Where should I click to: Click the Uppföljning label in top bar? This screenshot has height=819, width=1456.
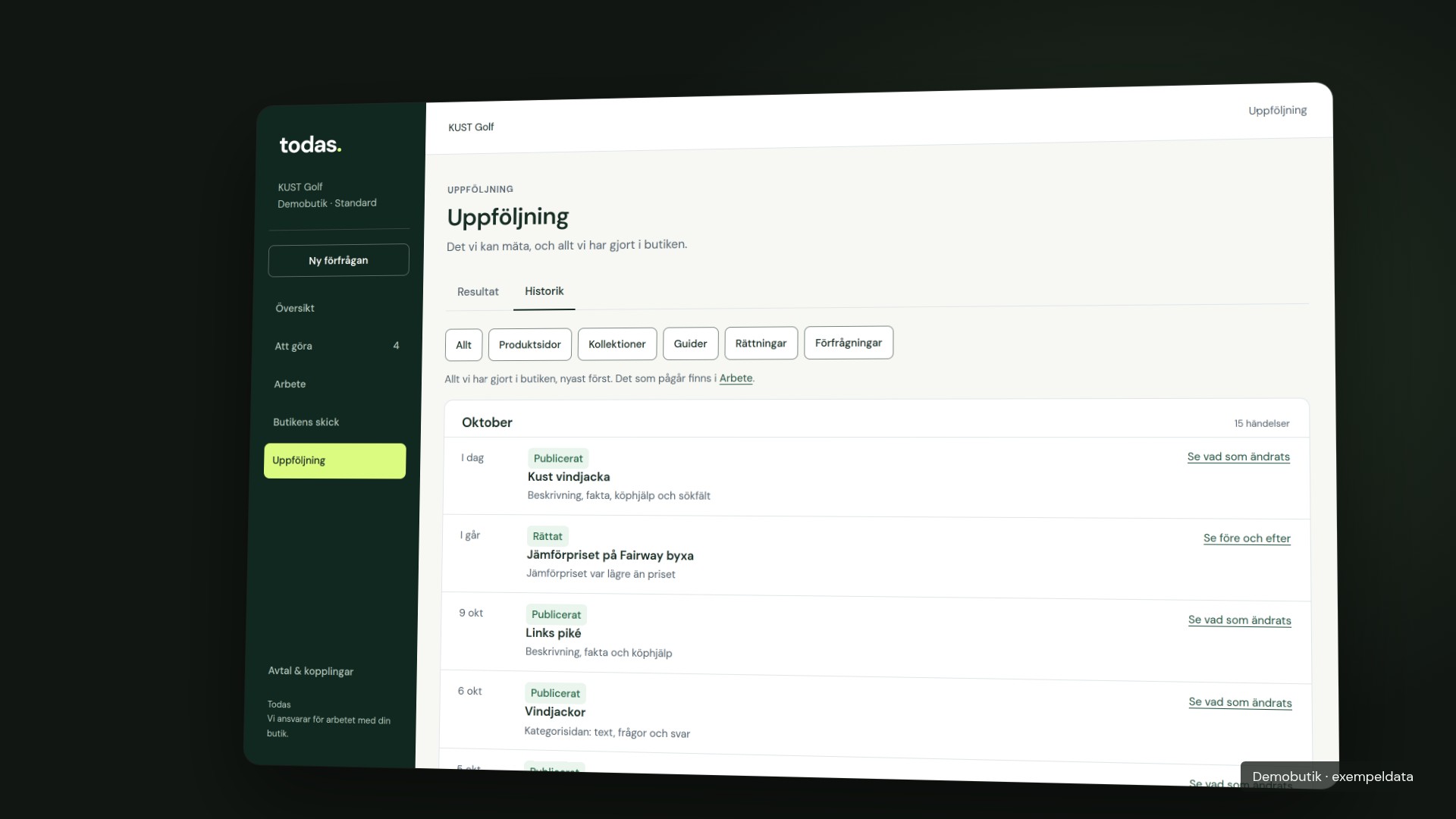tap(1277, 111)
